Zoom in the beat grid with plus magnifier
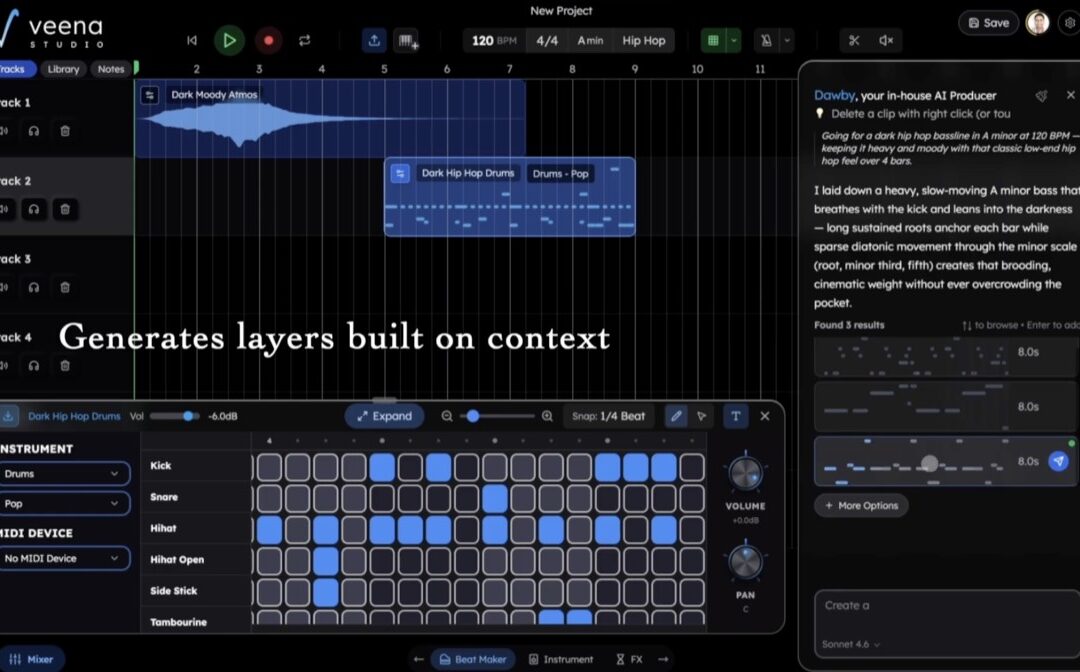 pos(547,416)
